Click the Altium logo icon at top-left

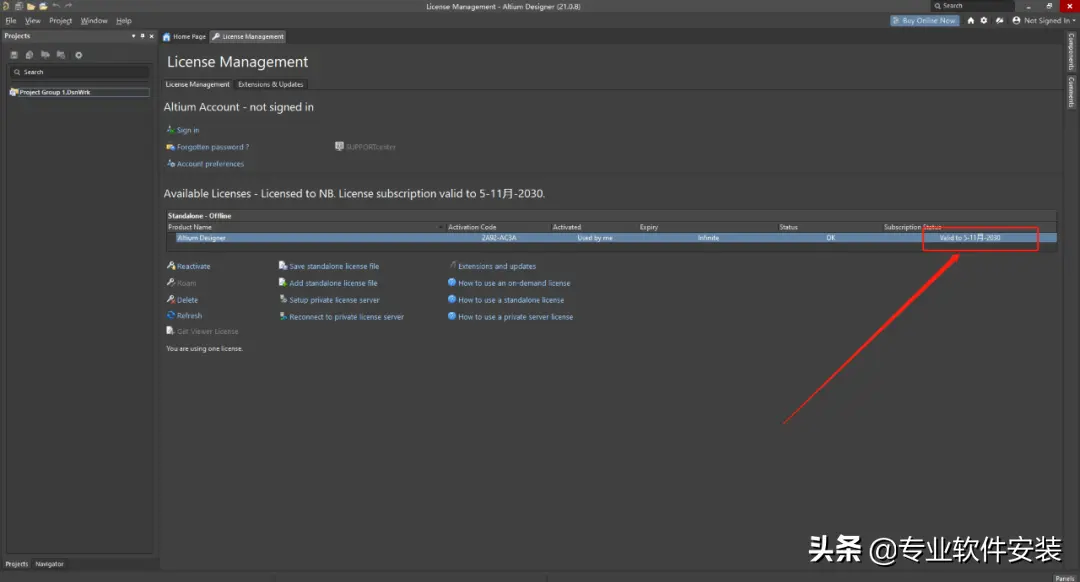6,6
